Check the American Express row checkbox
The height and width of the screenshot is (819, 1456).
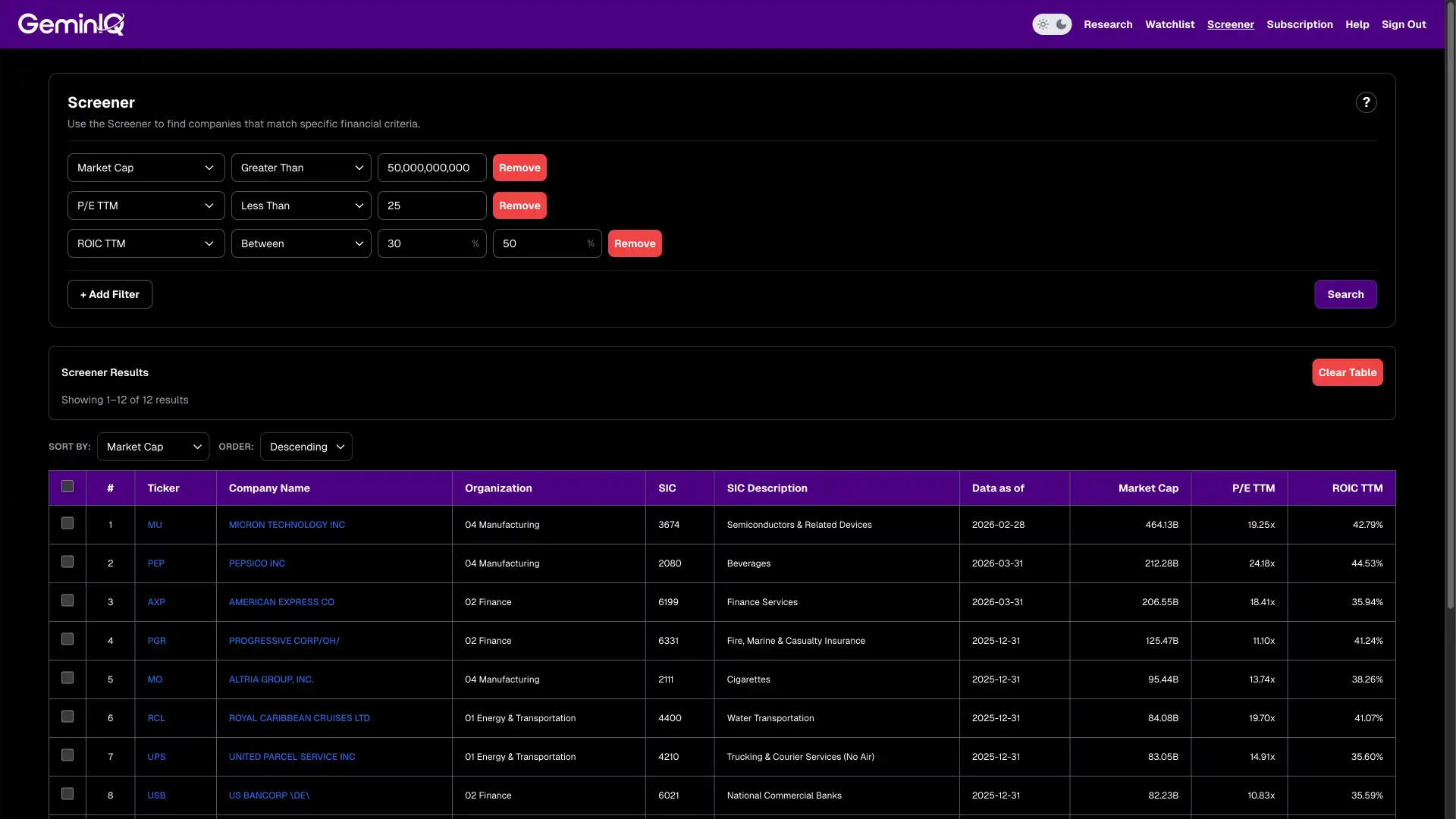(67, 601)
